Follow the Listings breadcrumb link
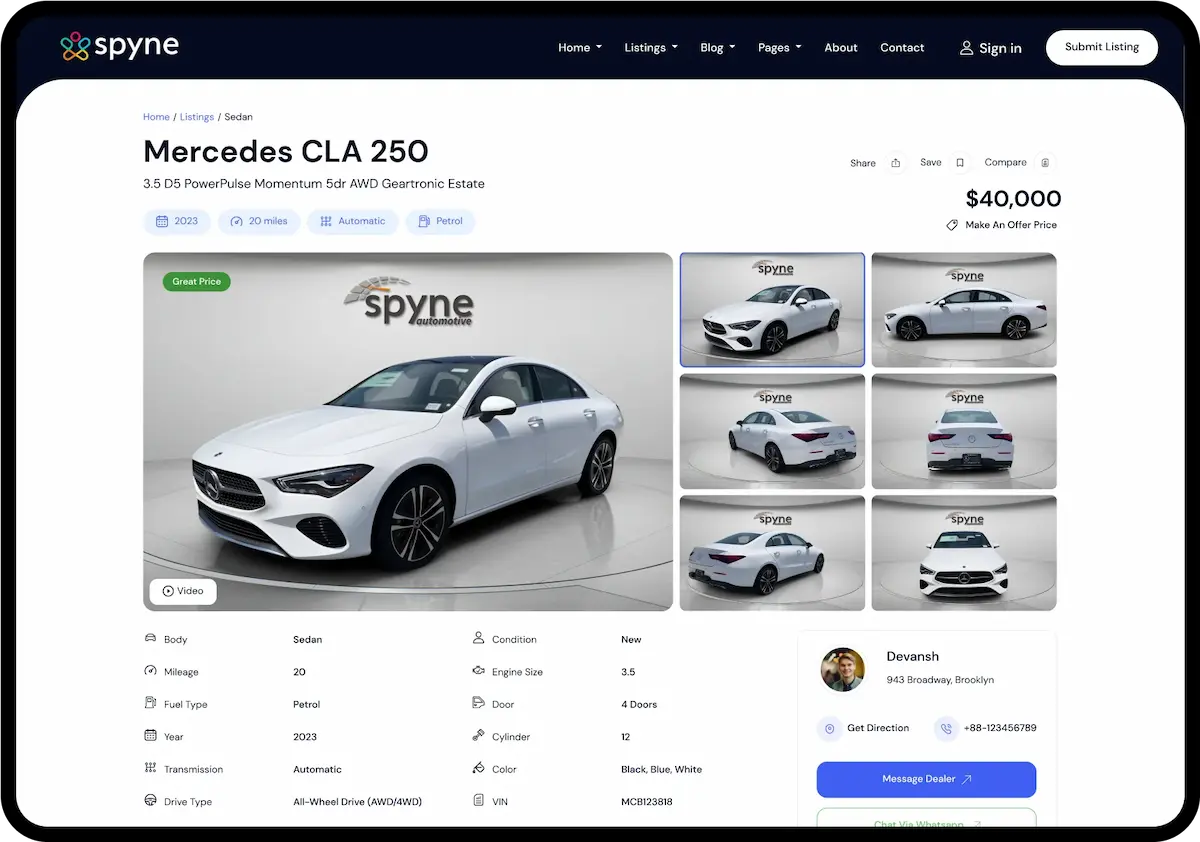The height and width of the screenshot is (842, 1200). 197,117
